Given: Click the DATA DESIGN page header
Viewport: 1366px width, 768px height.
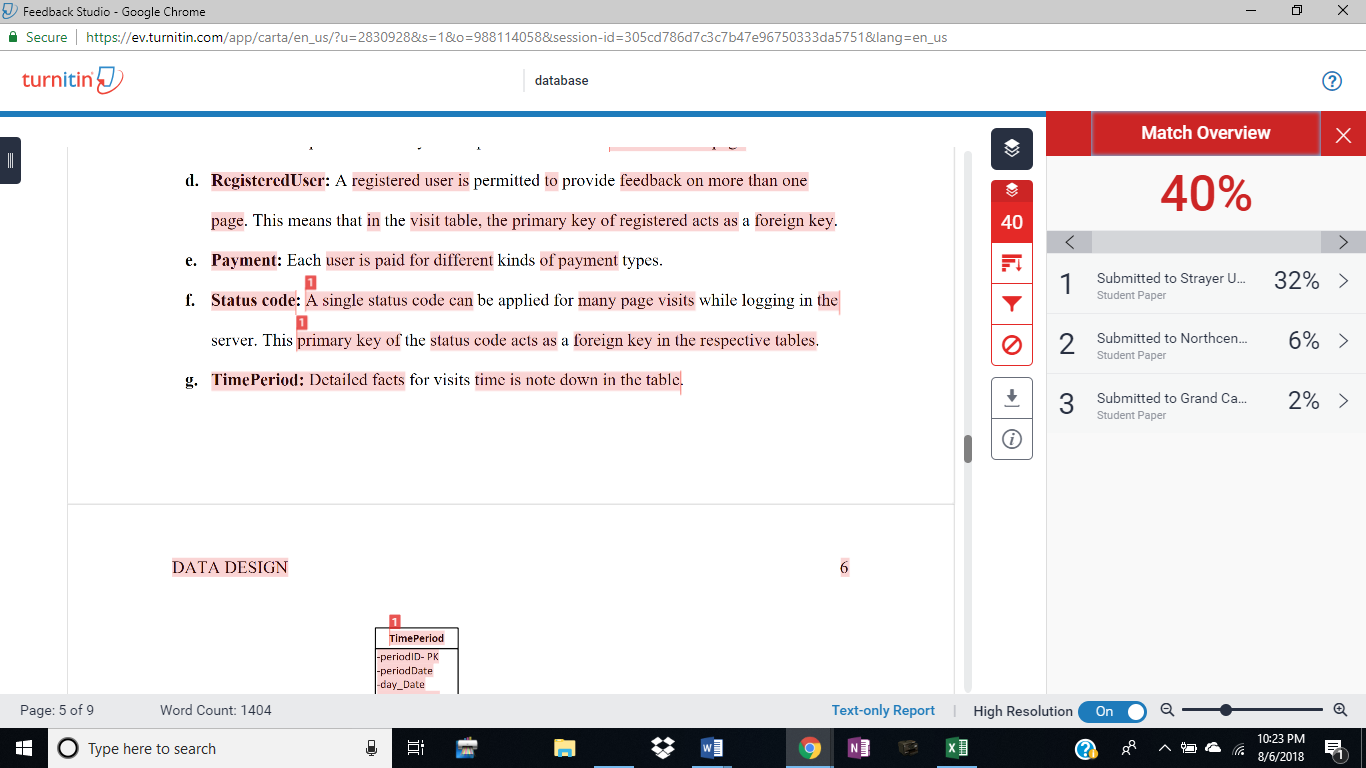Looking at the screenshot, I should [230, 567].
